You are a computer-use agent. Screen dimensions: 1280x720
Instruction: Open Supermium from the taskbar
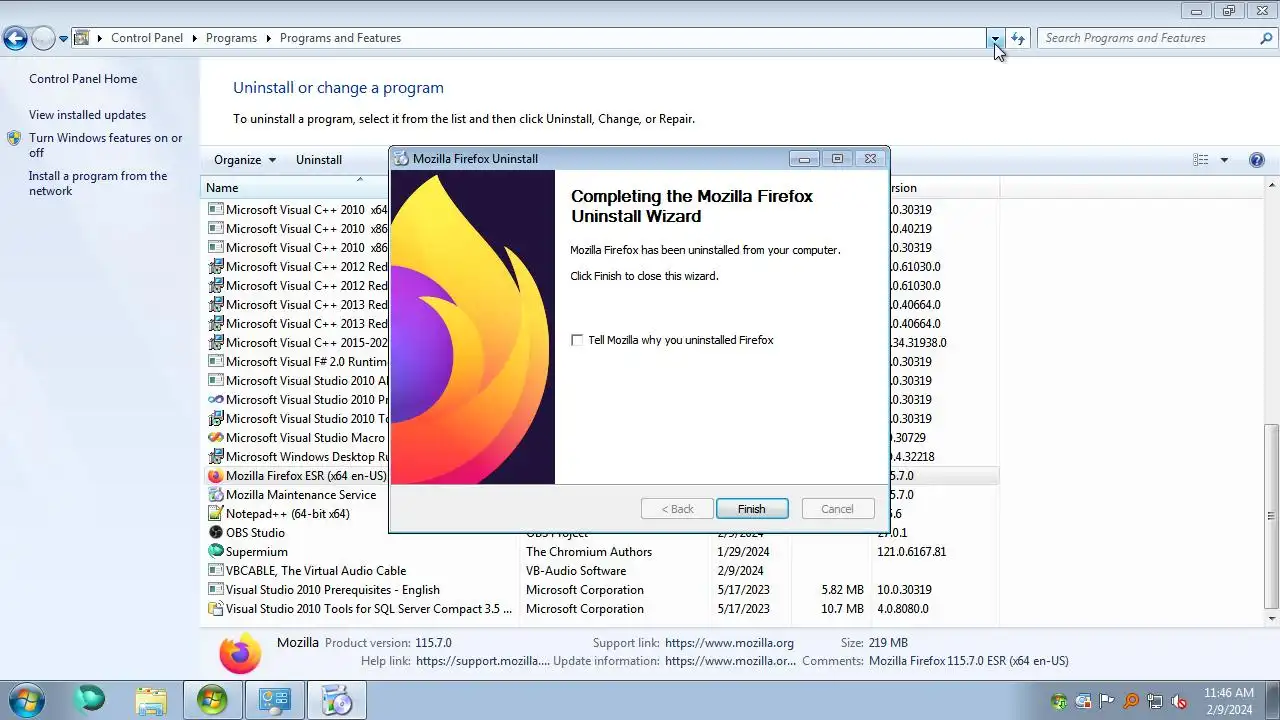[x=89, y=700]
